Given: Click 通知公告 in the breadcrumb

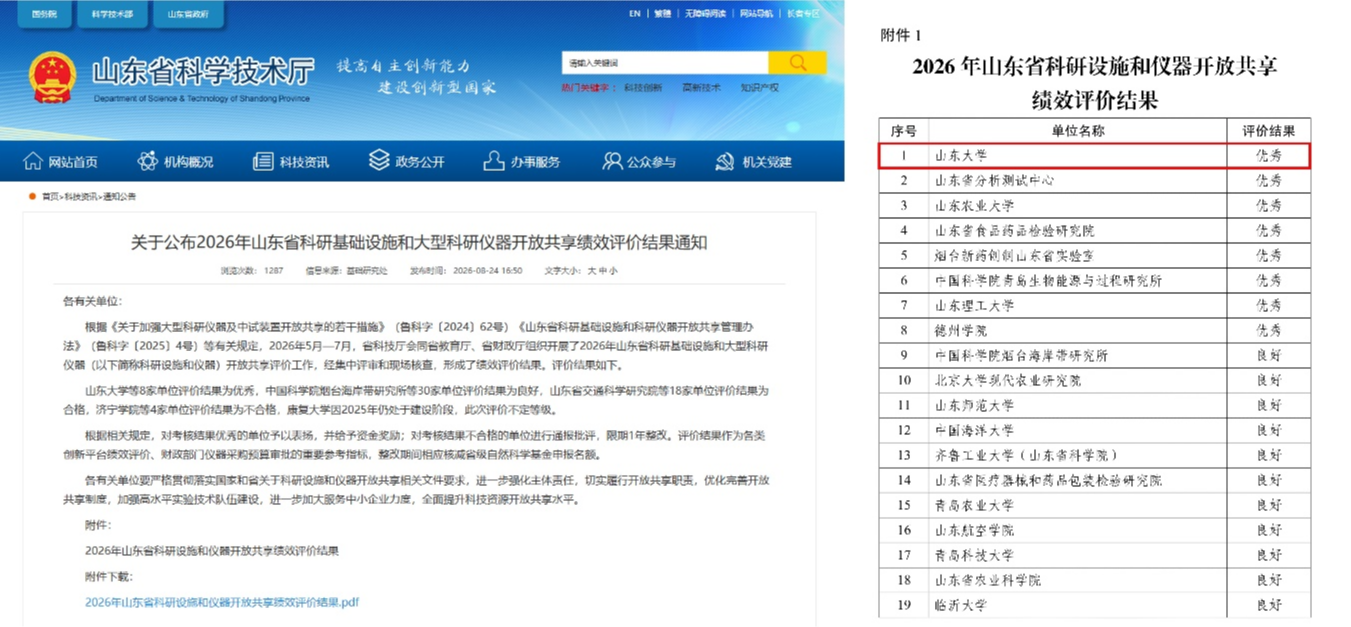Looking at the screenshot, I should click(119, 197).
